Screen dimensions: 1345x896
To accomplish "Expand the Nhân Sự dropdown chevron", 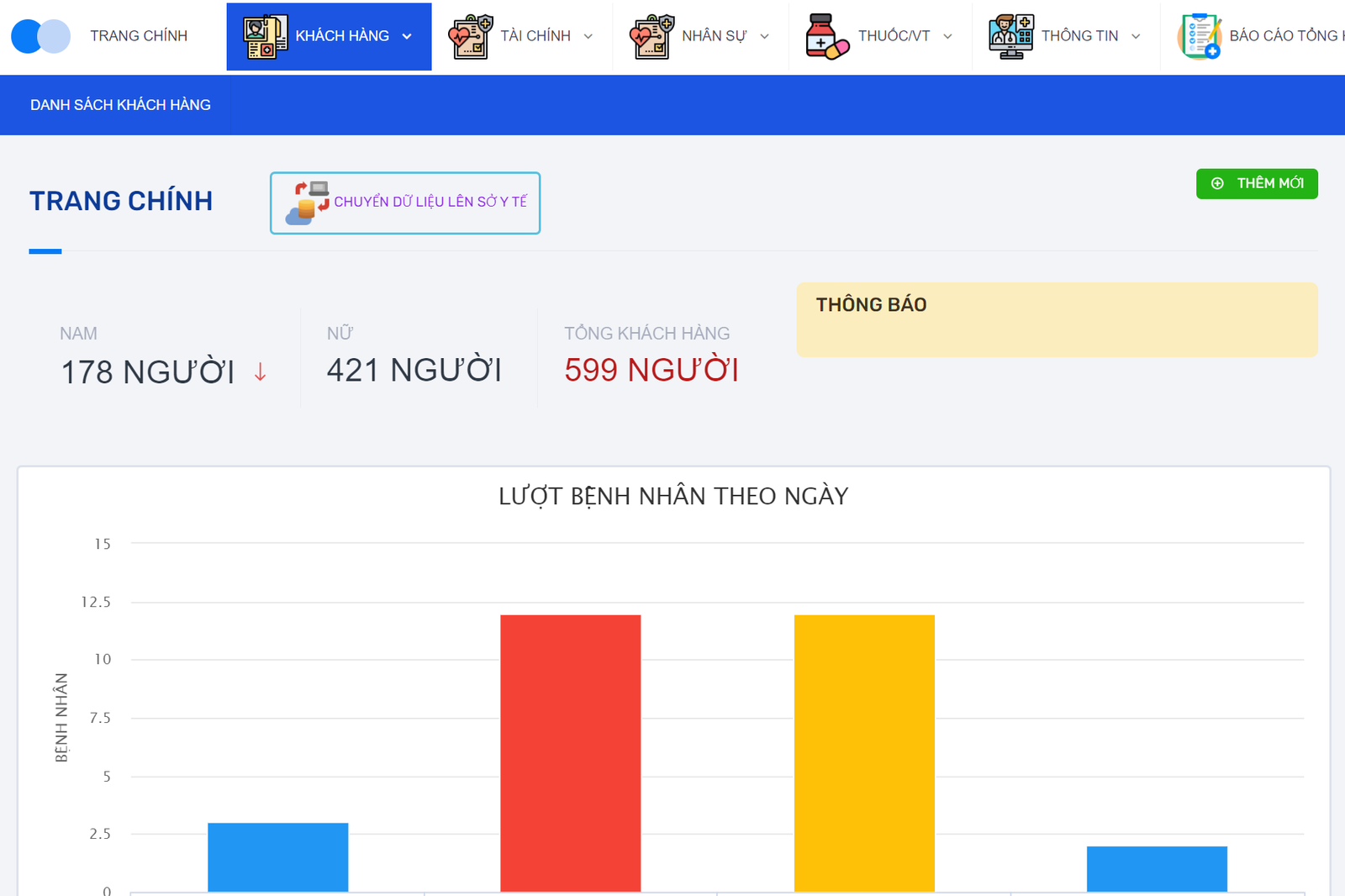I will click(764, 36).
